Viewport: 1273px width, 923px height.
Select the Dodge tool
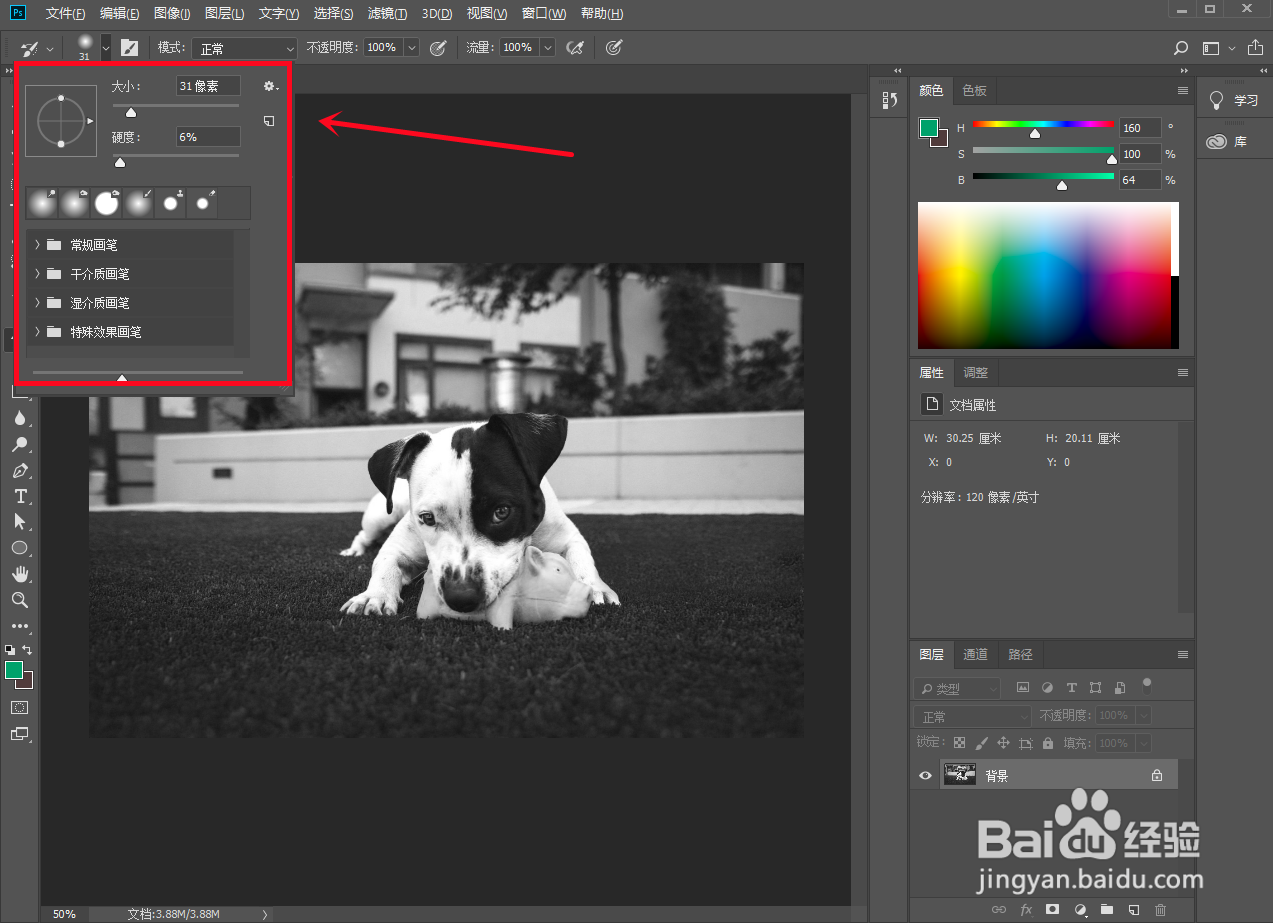(x=20, y=444)
